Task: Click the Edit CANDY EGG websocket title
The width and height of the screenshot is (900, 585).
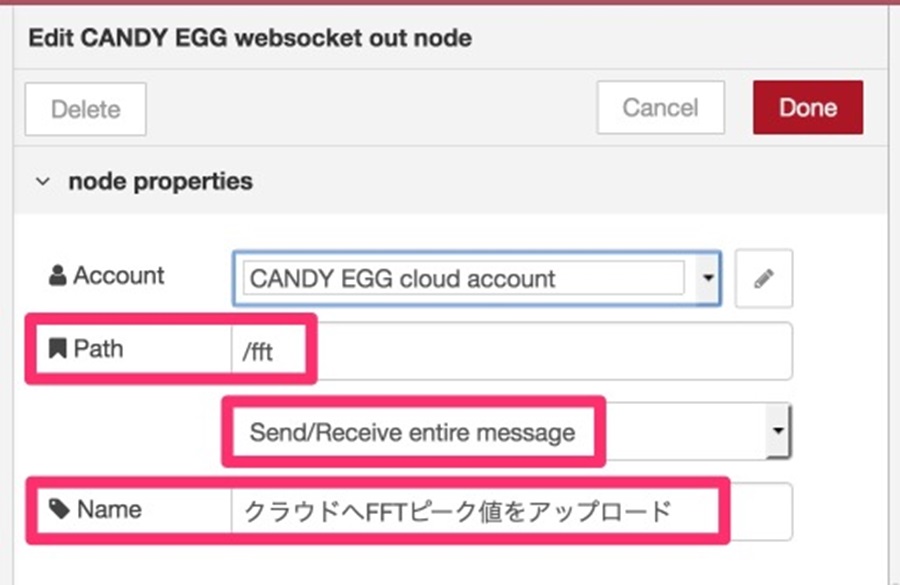Action: [x=250, y=38]
